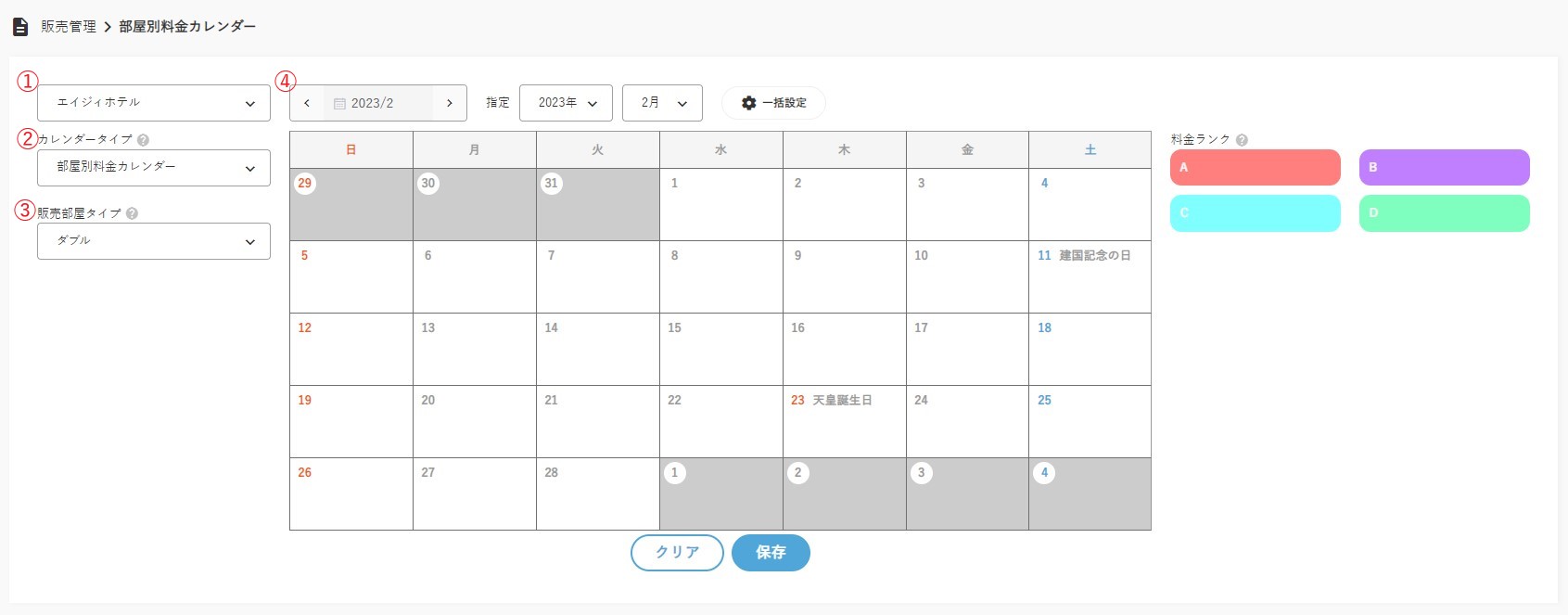Screen dimensions: 1568x615
Task: Click the February 11 建国記念の日 cell
Action: click(1090, 277)
